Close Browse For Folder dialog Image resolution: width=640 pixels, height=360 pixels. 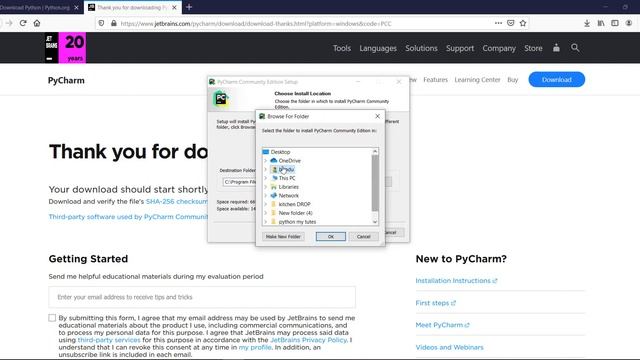click(x=378, y=116)
